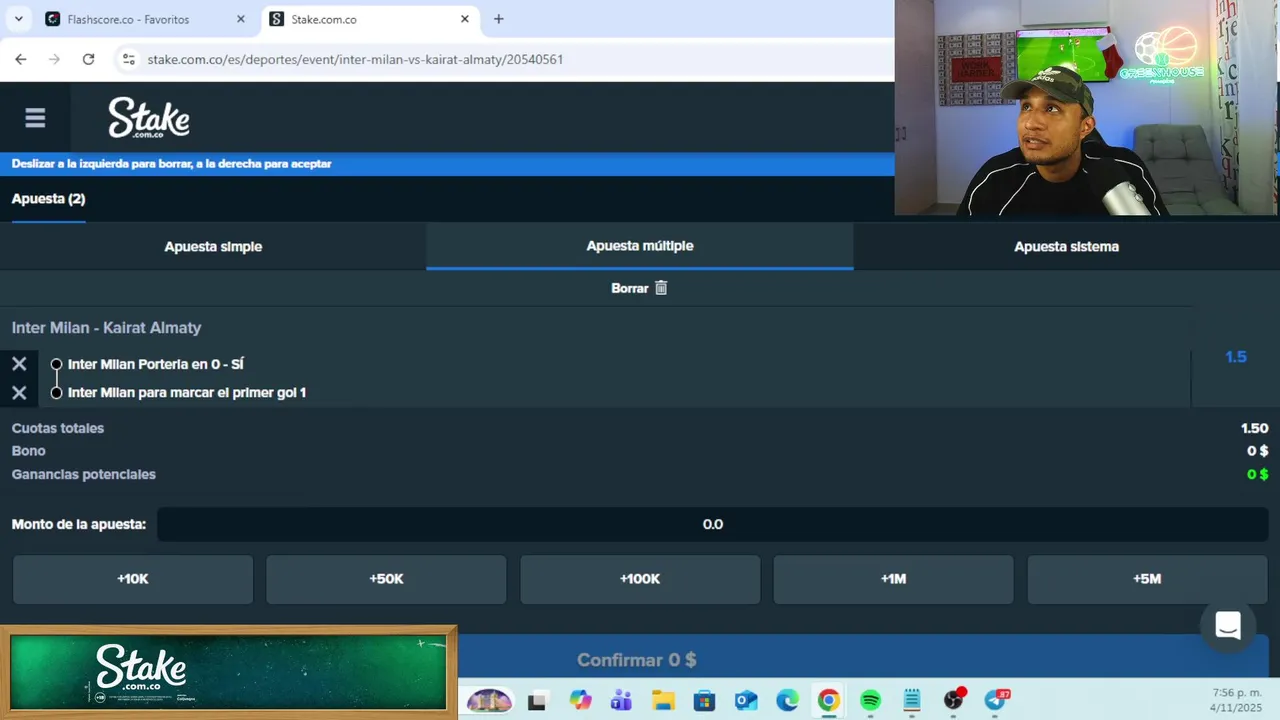The width and height of the screenshot is (1280, 720).
Task: Add +10K to the bet amount
Action: point(133,579)
